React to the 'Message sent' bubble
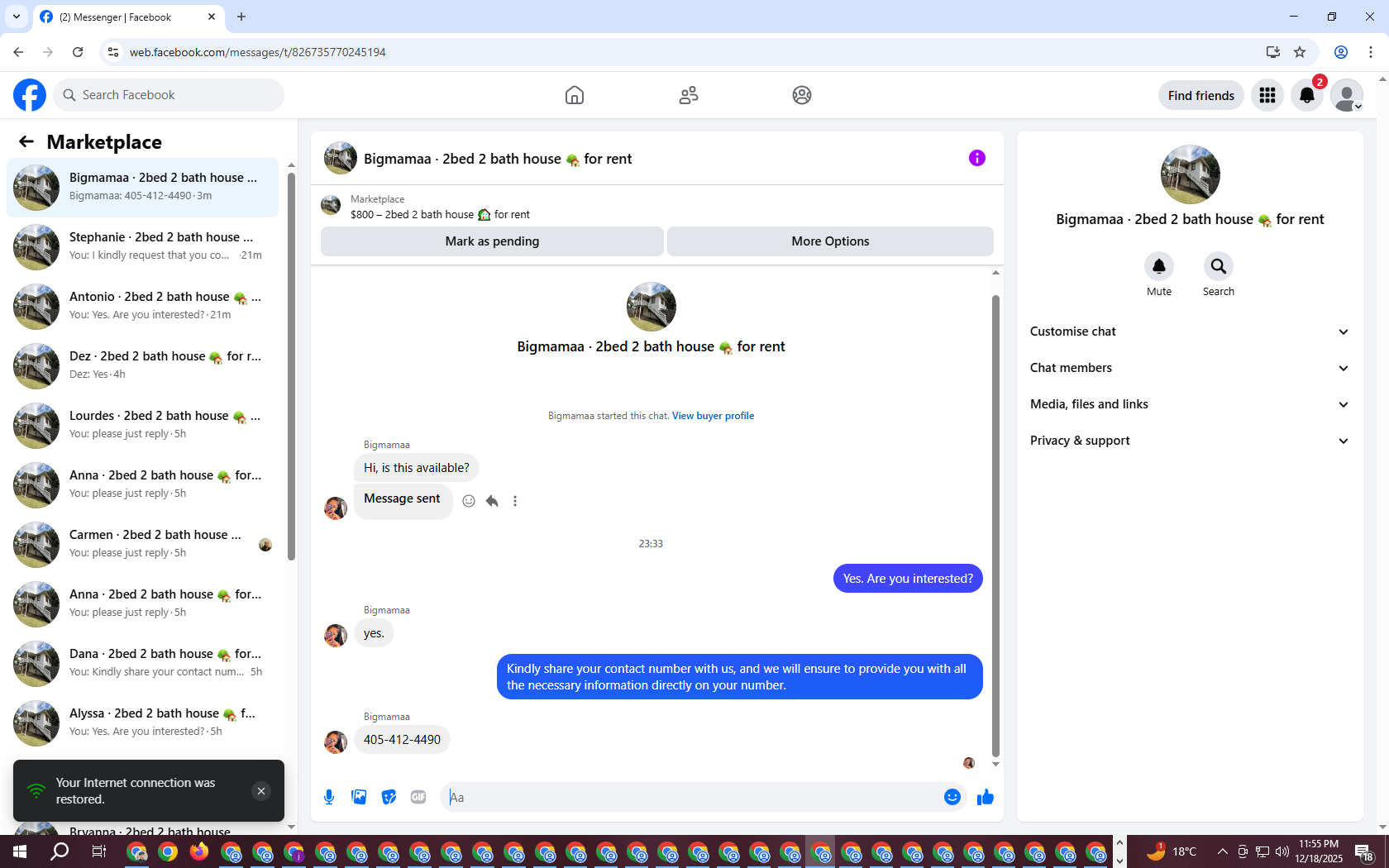Image resolution: width=1389 pixels, height=868 pixels. (x=469, y=501)
